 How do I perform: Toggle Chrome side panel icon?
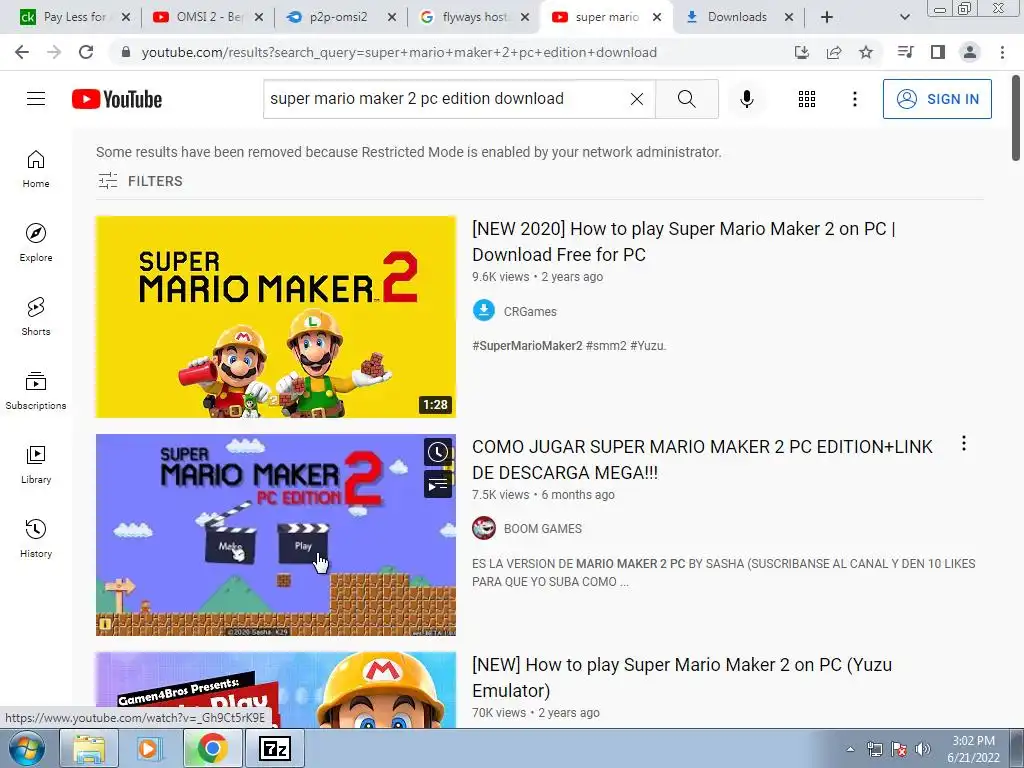(x=938, y=52)
